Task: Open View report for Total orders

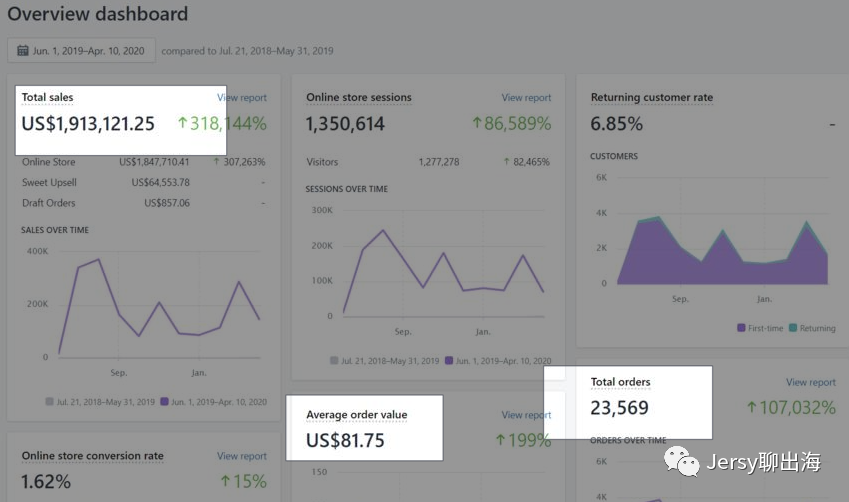Action: click(810, 382)
